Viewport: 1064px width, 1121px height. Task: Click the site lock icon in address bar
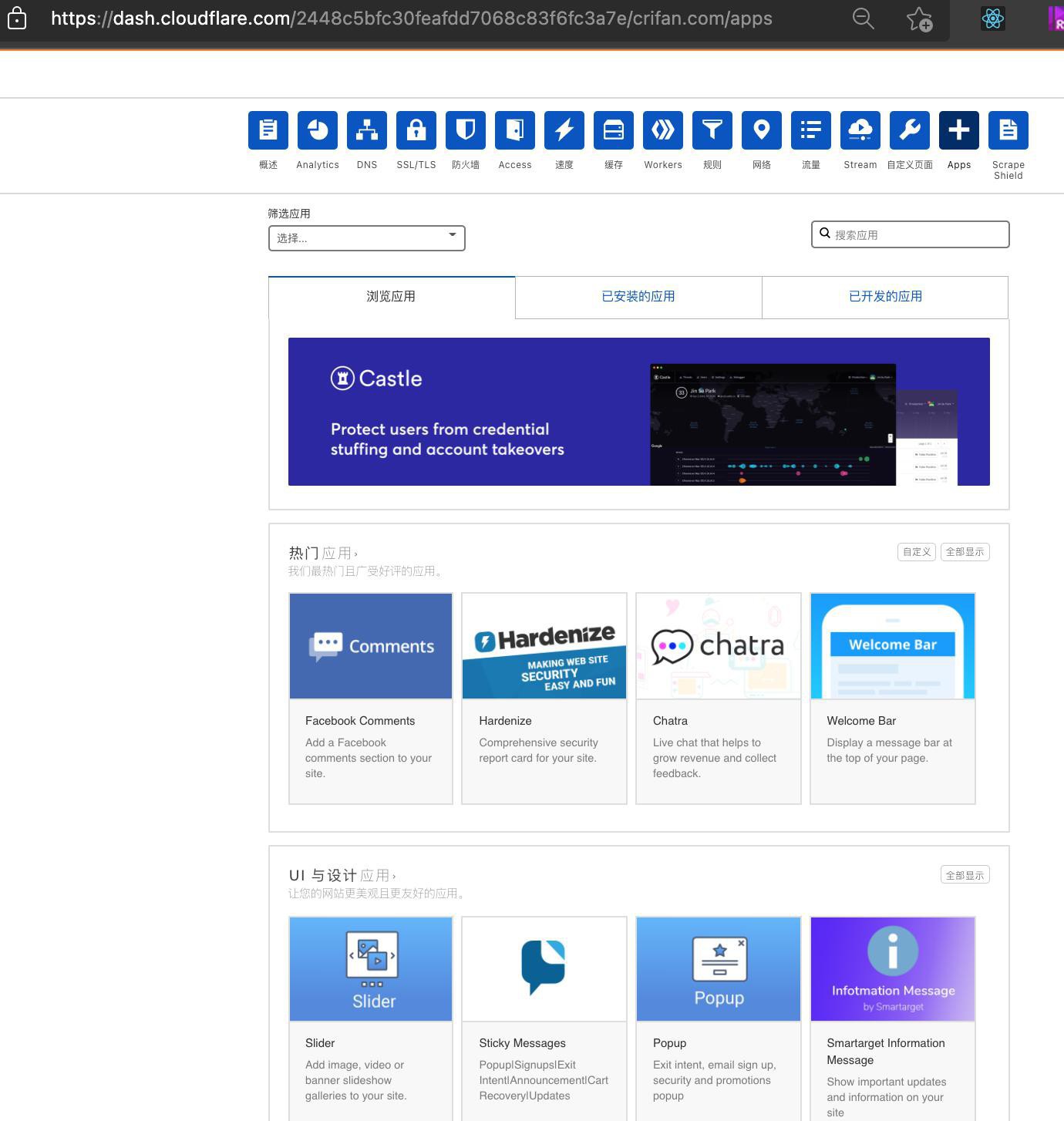17,18
